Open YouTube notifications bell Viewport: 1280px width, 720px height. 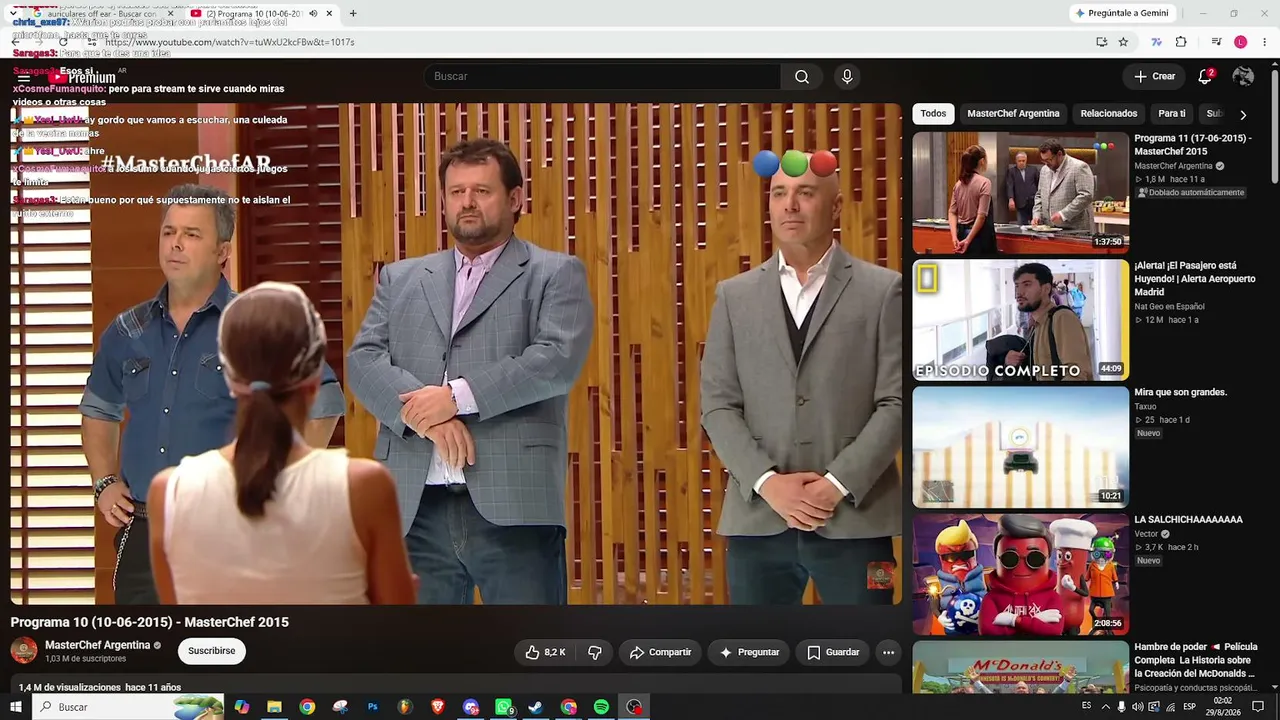1205,77
